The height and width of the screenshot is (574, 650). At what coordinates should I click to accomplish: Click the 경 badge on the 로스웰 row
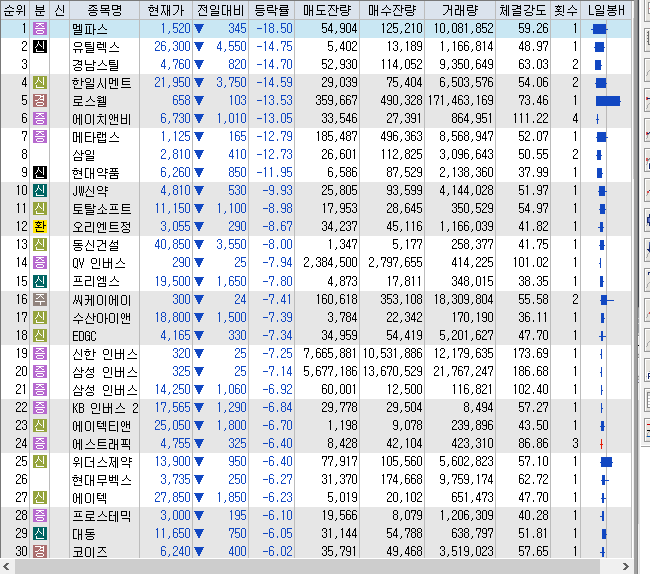click(40, 101)
